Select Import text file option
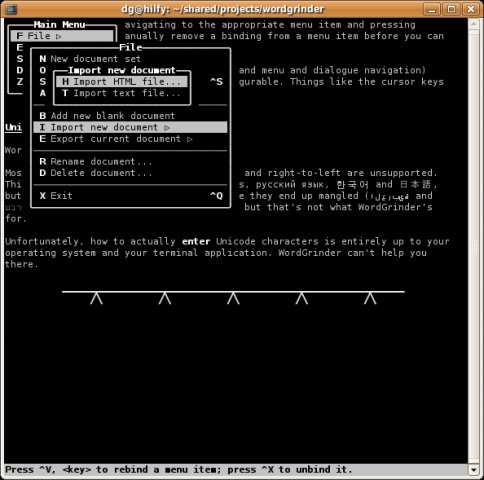484x480 pixels. pos(122,93)
